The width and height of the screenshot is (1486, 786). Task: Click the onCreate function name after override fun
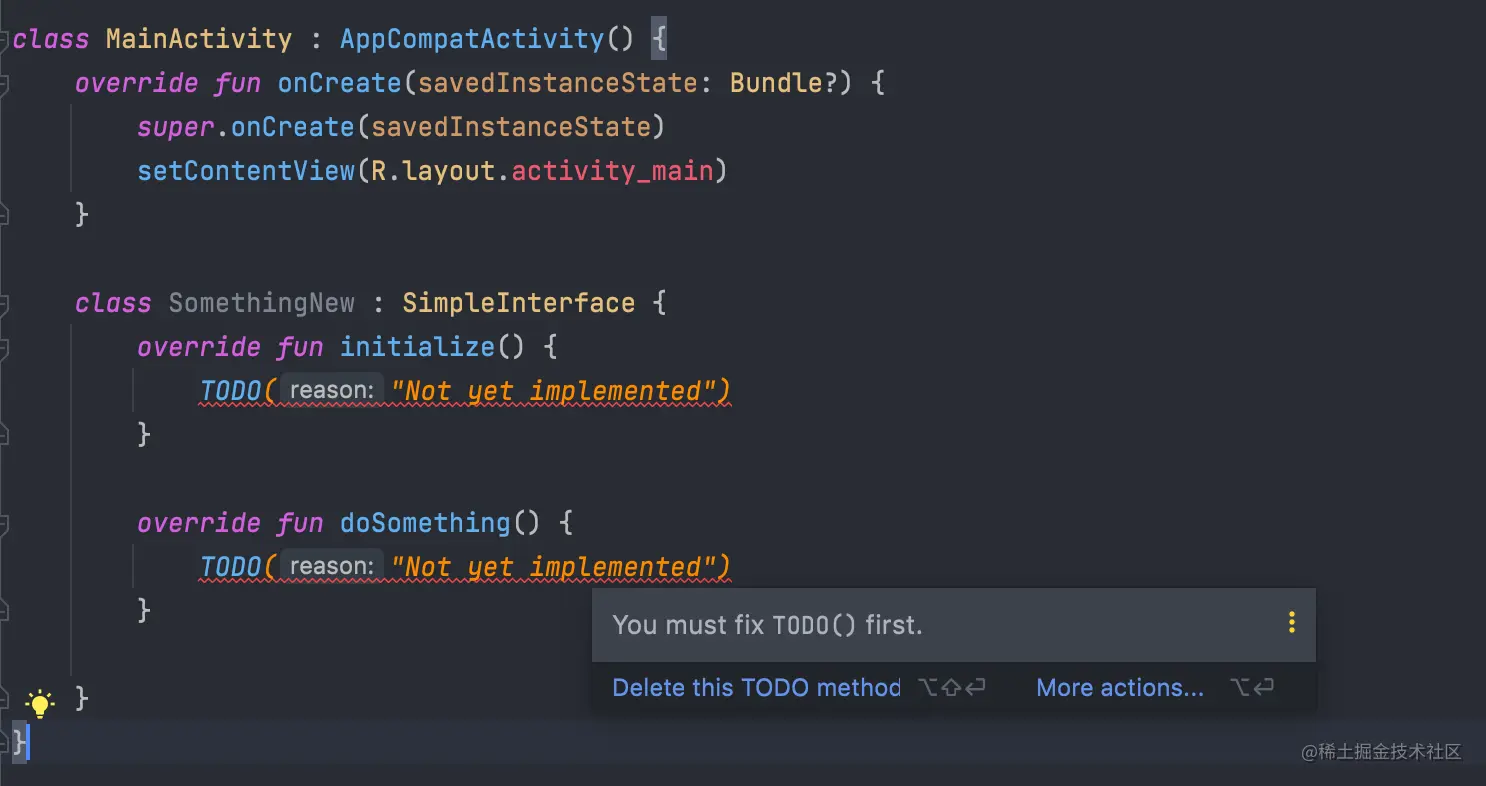pyautogui.click(x=340, y=83)
